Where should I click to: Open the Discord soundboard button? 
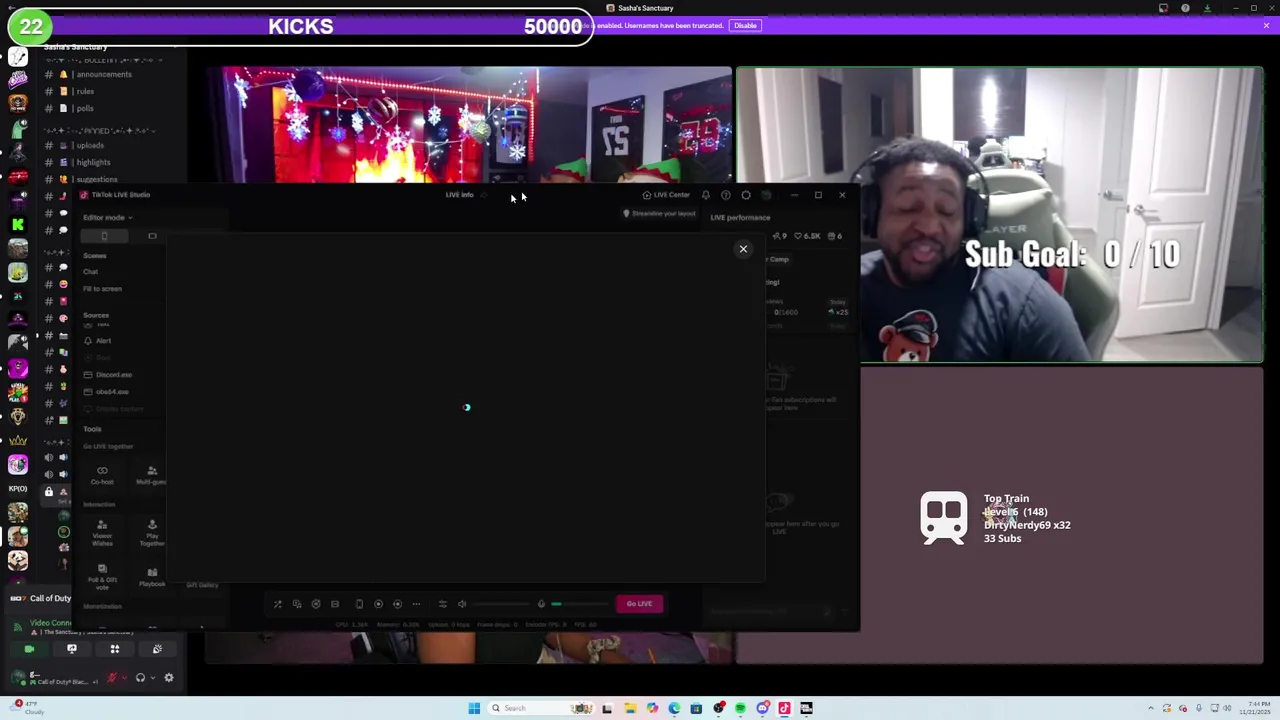(x=157, y=650)
